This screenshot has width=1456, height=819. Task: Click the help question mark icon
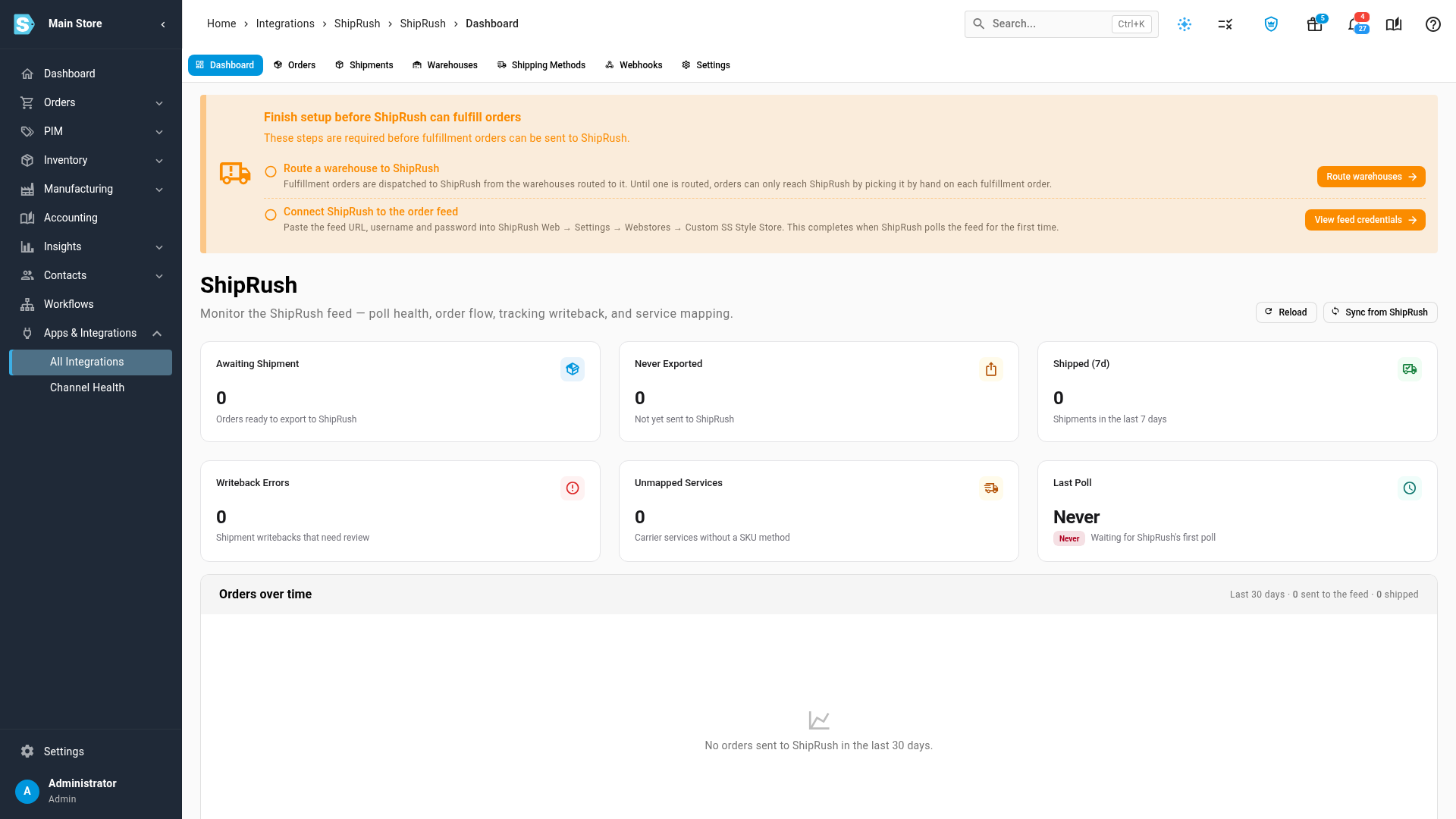(1433, 24)
